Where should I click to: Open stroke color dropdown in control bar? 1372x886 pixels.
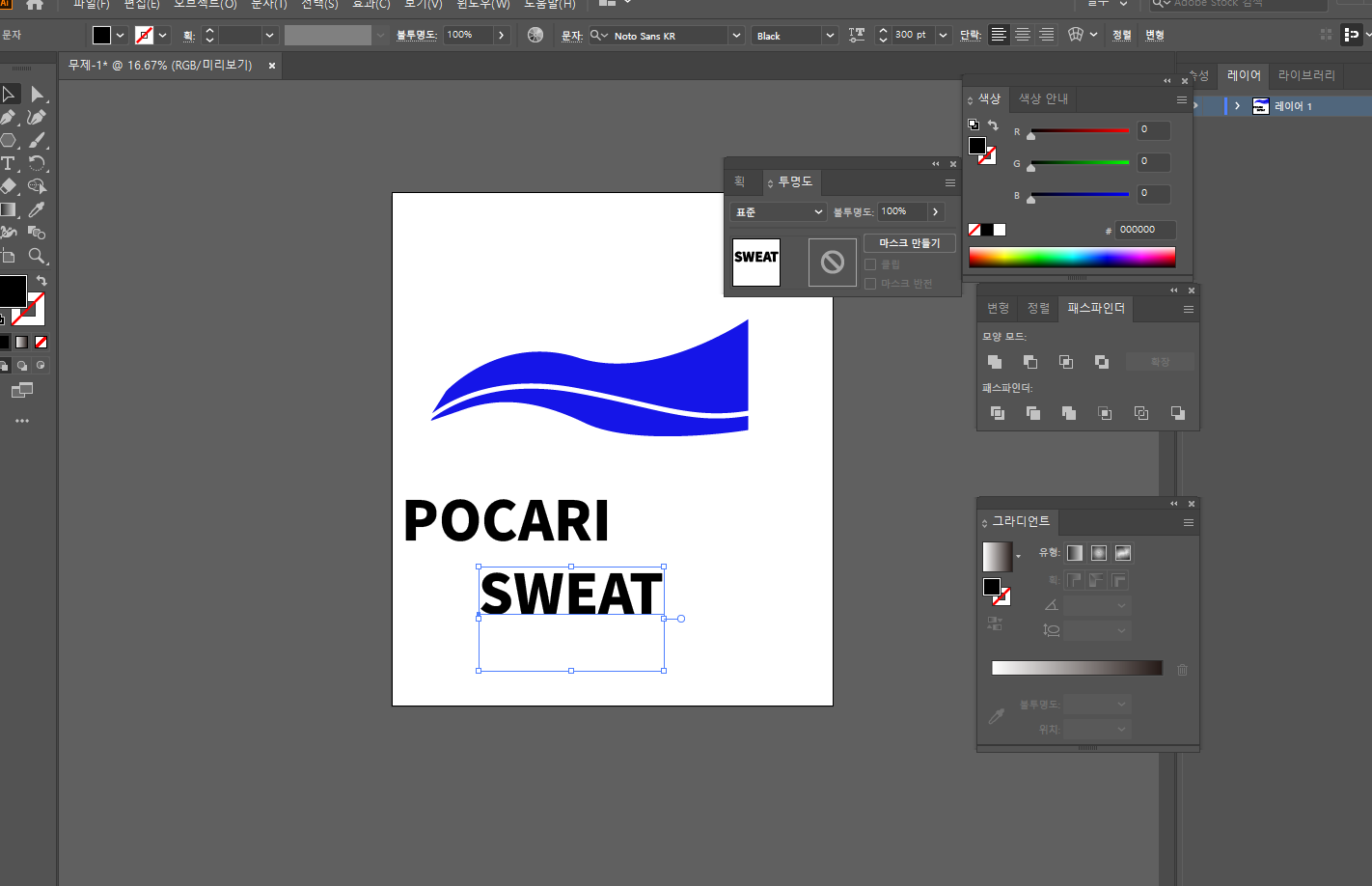(x=163, y=35)
